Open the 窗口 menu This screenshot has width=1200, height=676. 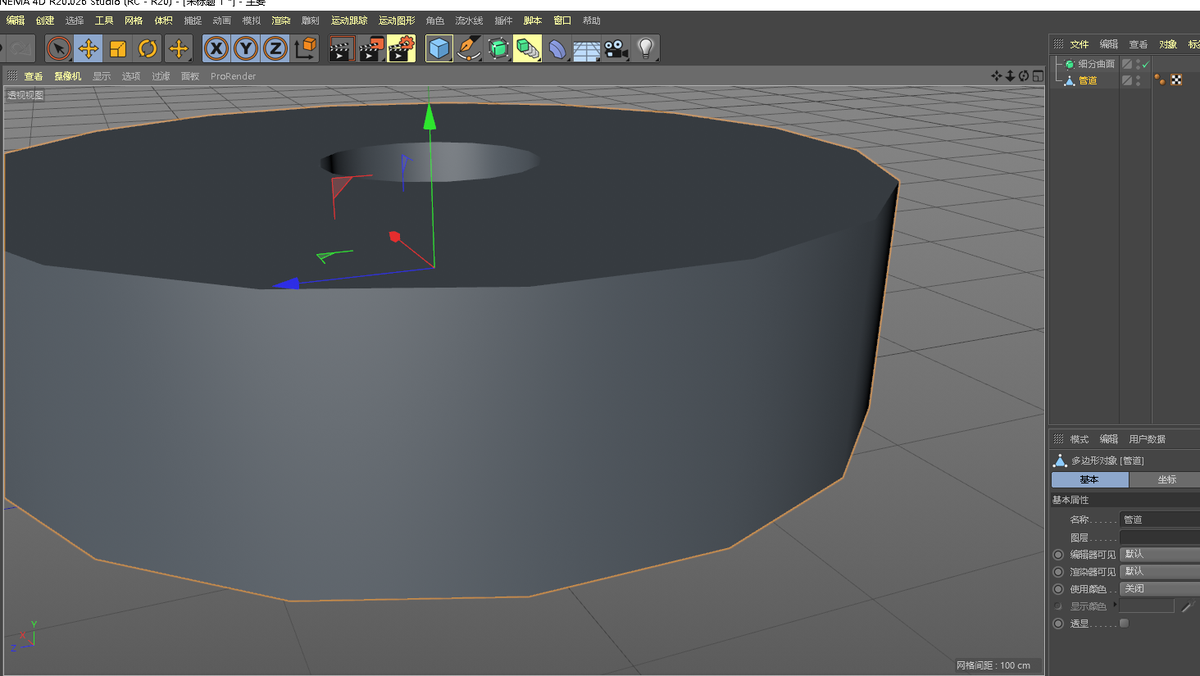pyautogui.click(x=563, y=20)
